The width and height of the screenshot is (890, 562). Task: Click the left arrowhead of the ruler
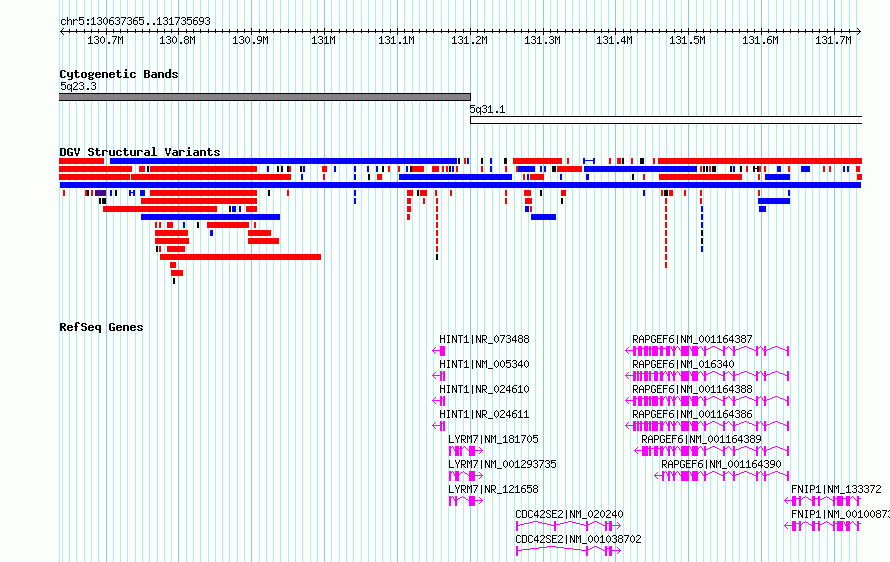[x=62, y=32]
